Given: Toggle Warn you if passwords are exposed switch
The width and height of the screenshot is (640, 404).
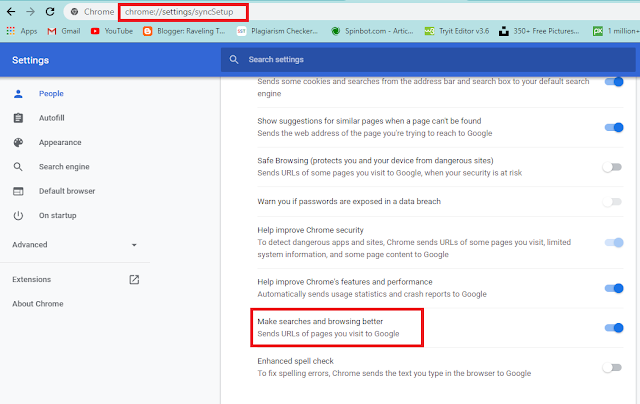Looking at the screenshot, I should [612, 202].
